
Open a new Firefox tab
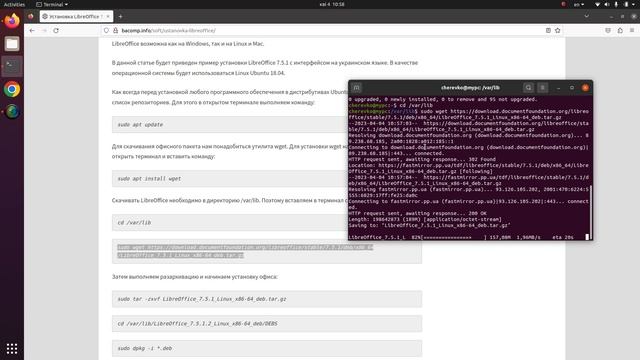tap(120, 16)
